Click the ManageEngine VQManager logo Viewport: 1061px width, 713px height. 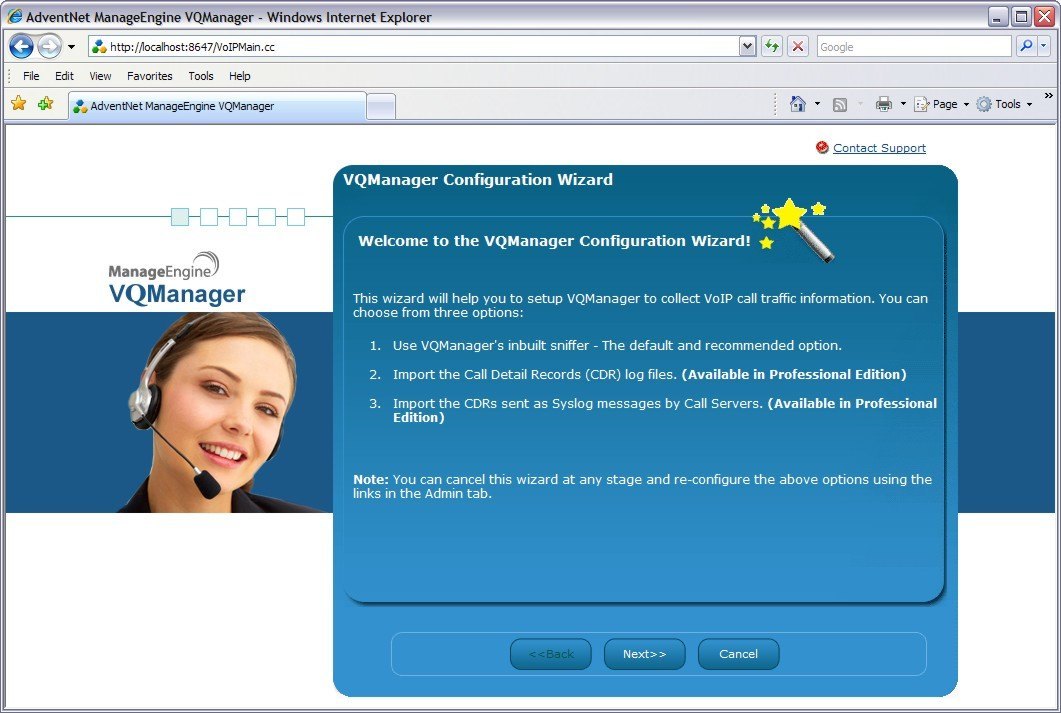click(x=177, y=279)
